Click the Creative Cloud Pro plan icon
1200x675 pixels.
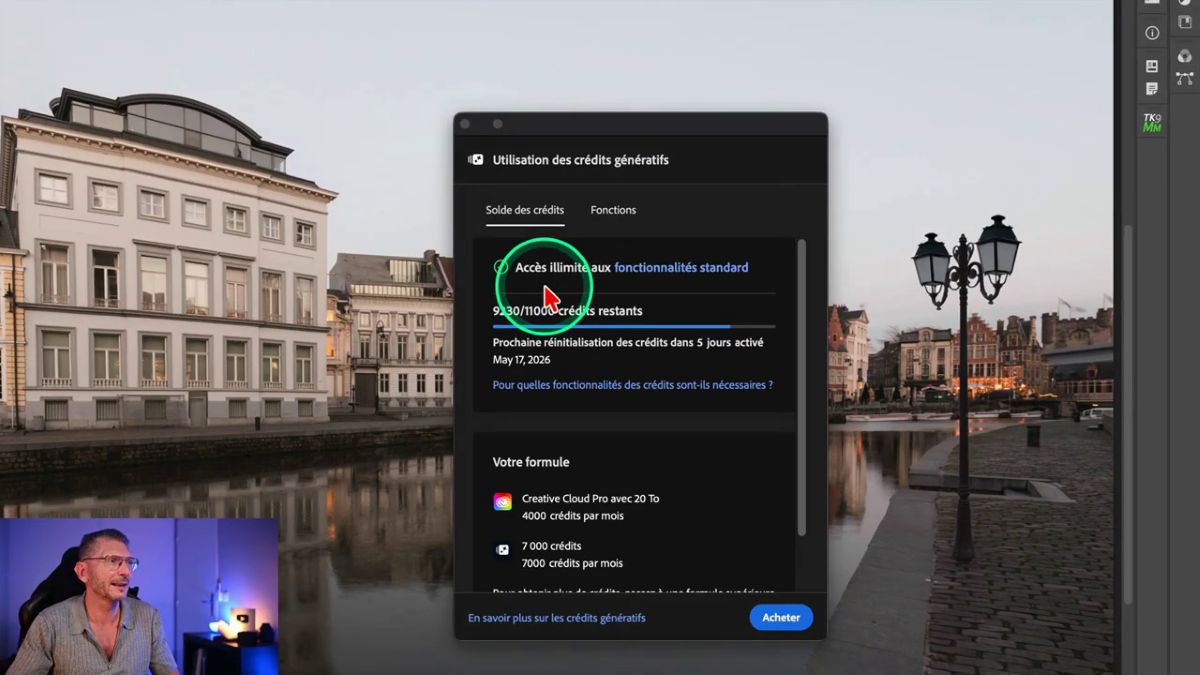click(x=502, y=502)
